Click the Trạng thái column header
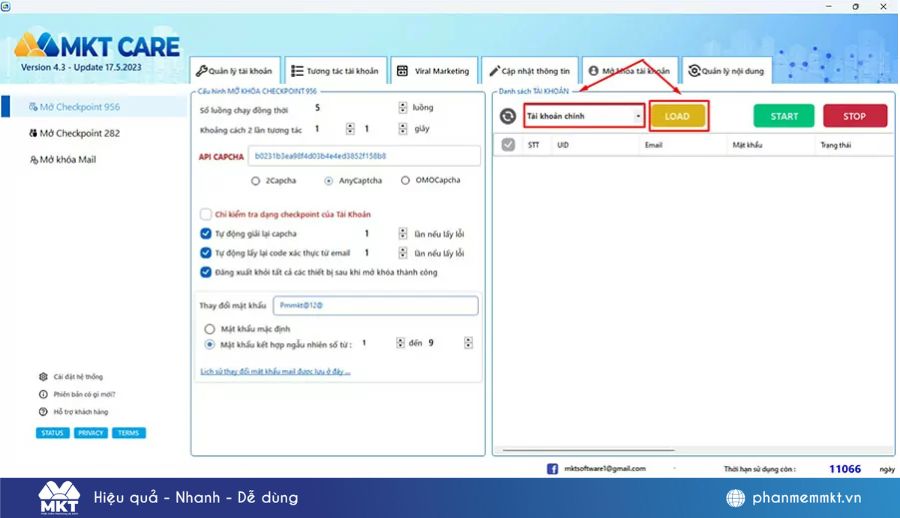 [835, 145]
